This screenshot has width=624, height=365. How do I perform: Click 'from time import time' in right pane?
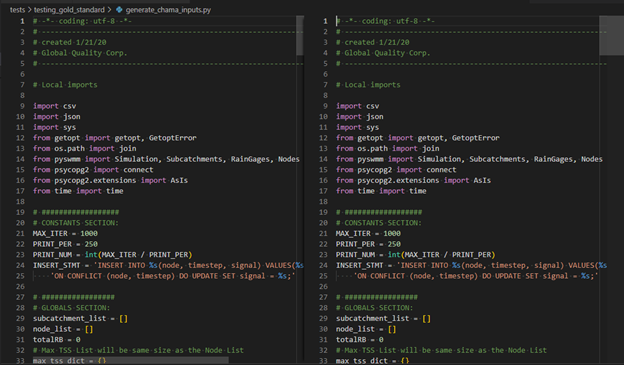point(381,191)
